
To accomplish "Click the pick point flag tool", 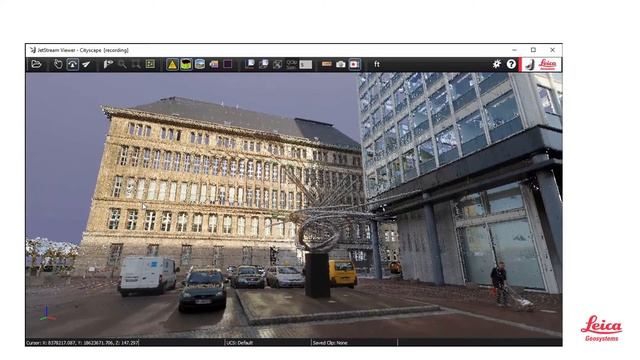I will (108, 64).
